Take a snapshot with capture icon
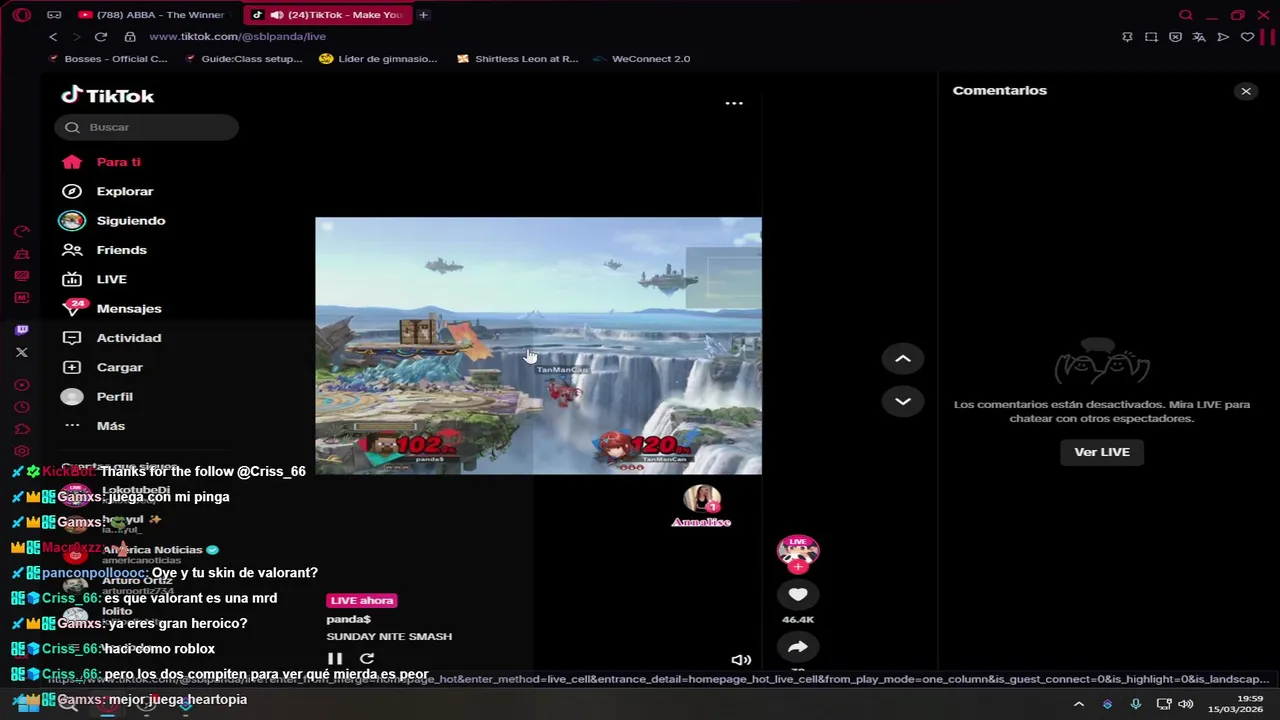 coord(1151,37)
